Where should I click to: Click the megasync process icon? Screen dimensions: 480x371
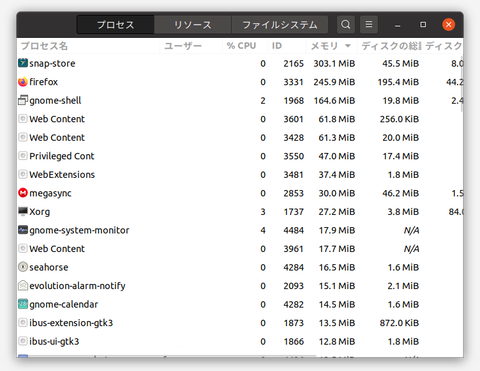tap(23, 193)
